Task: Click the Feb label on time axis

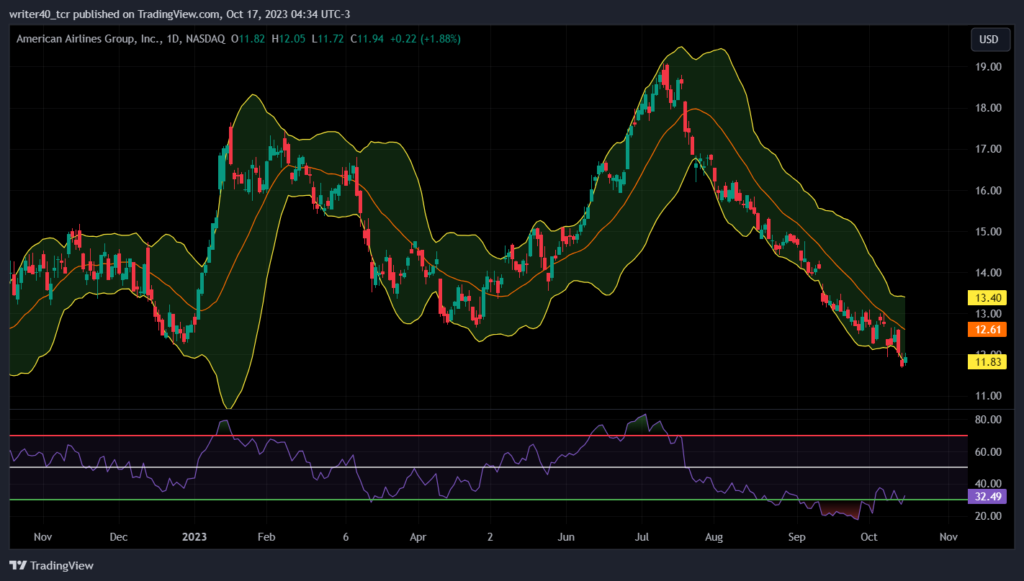Action: click(x=266, y=537)
